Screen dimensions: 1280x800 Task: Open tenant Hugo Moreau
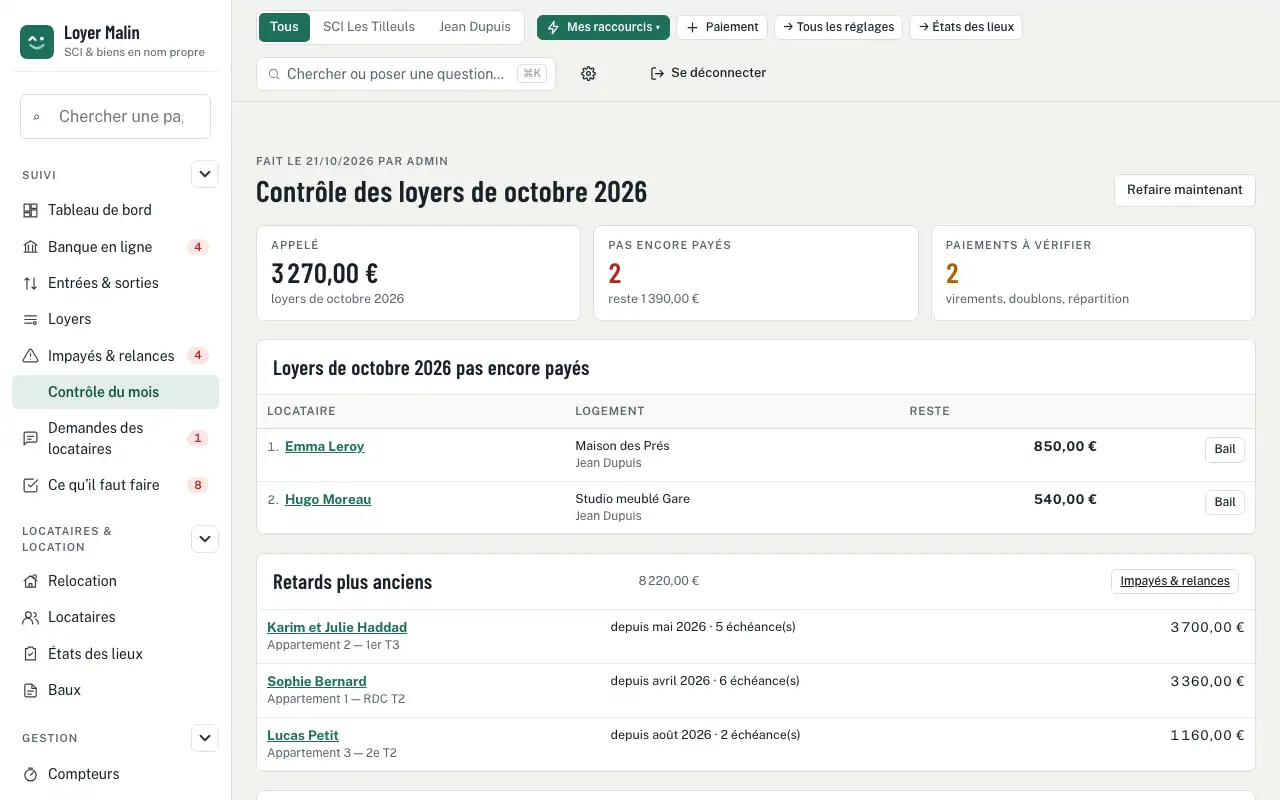[328, 500]
